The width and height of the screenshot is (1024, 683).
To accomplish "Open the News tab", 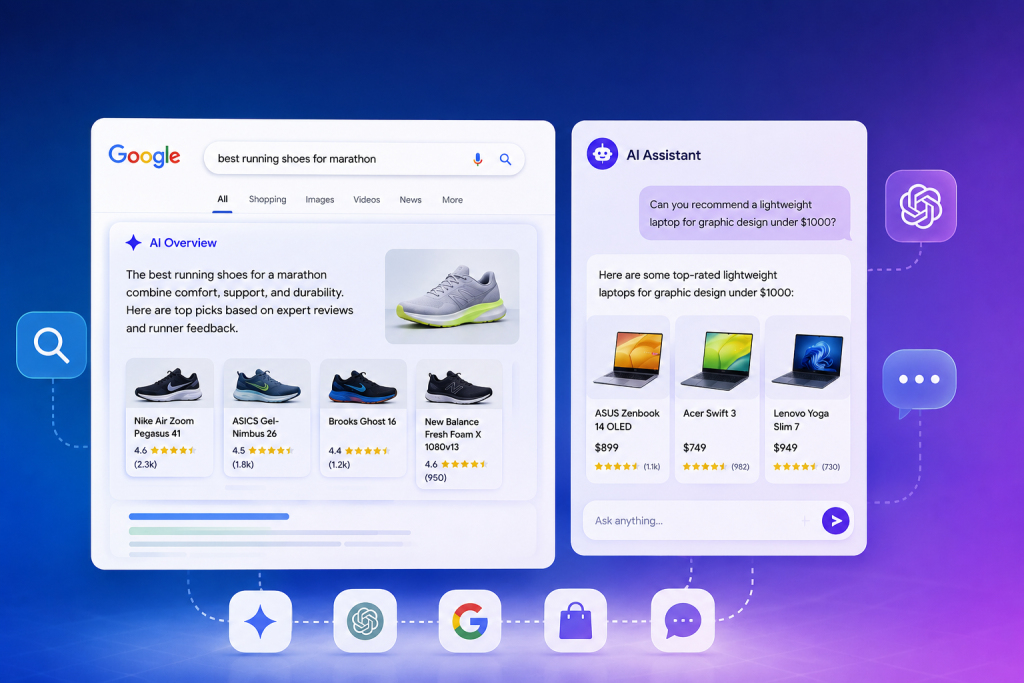I will tap(410, 200).
